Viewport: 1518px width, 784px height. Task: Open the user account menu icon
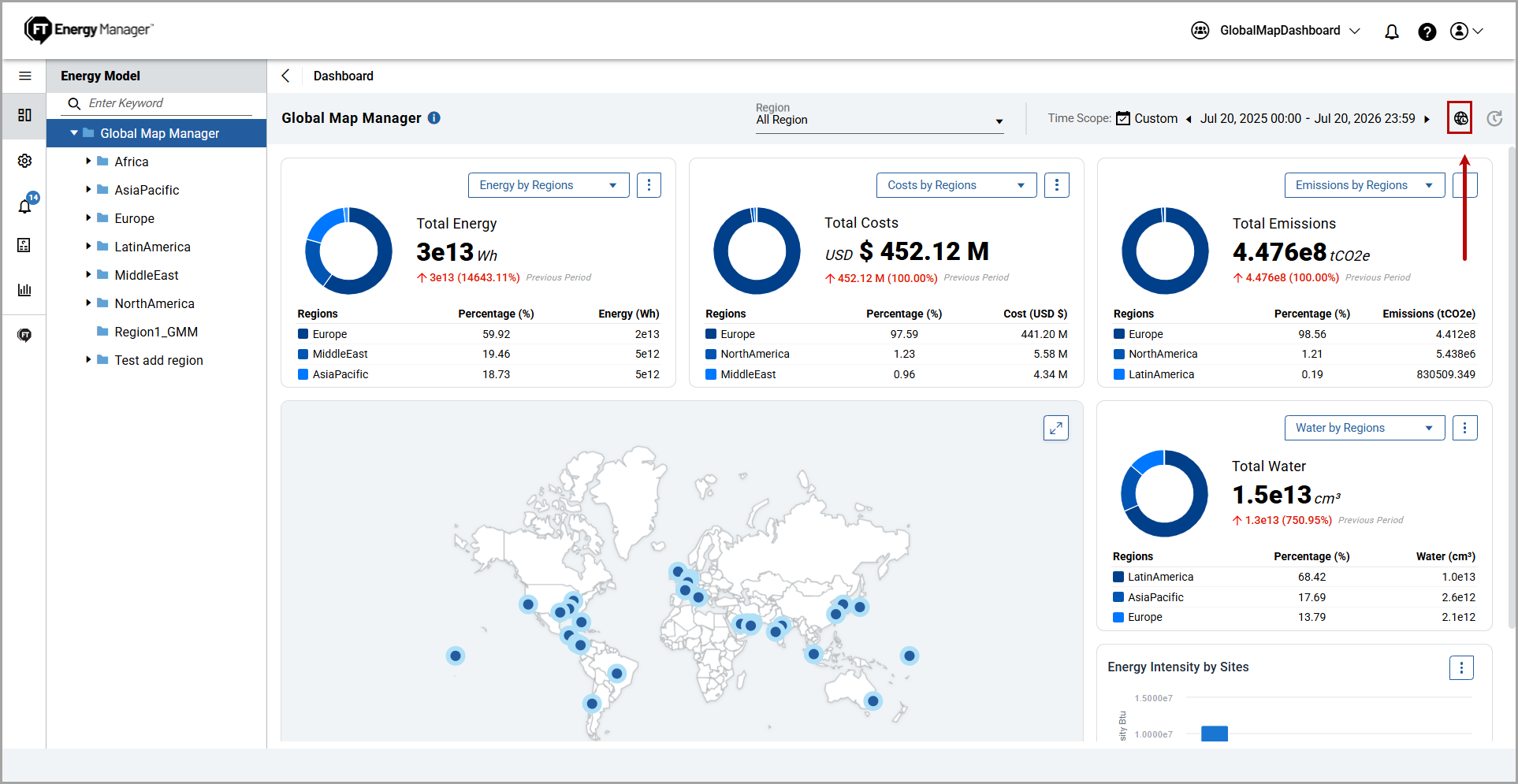click(1467, 31)
